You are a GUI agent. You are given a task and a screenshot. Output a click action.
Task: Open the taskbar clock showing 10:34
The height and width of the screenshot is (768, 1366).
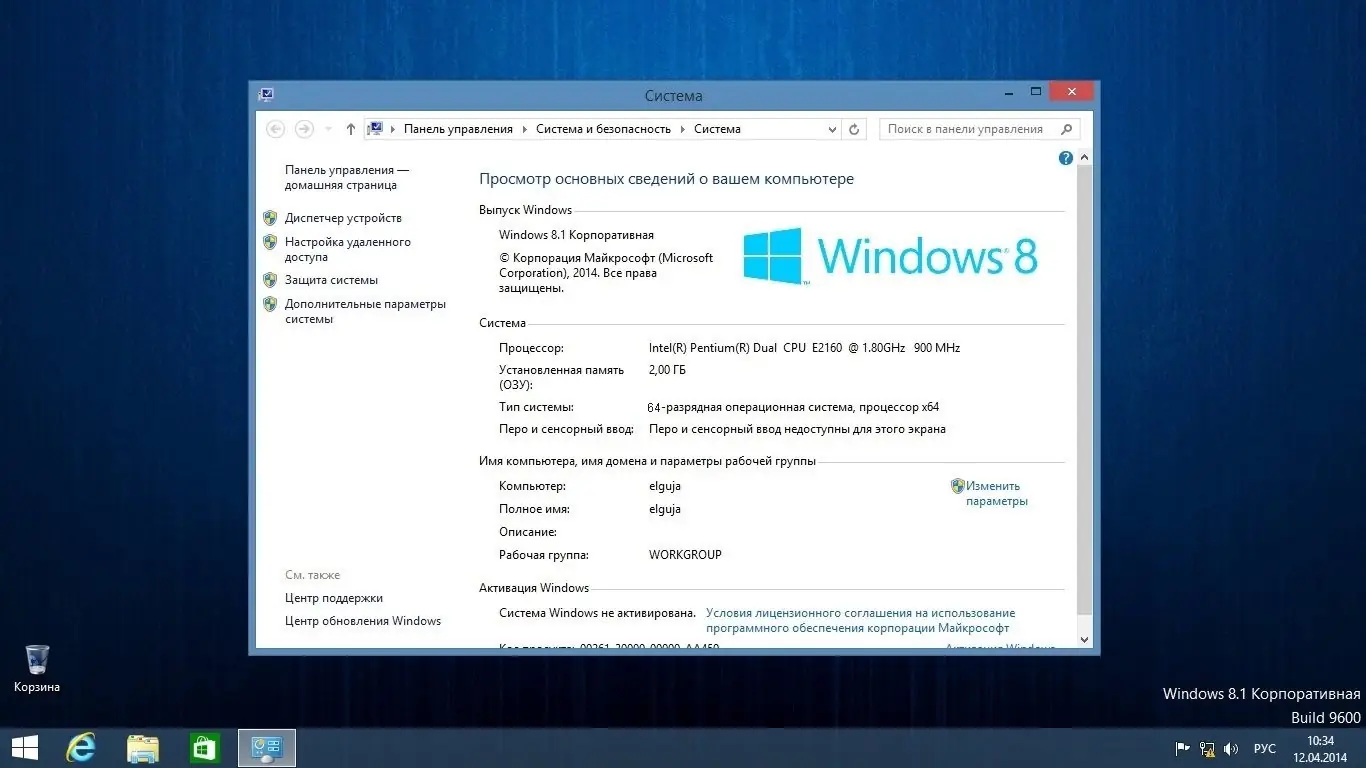point(1320,749)
